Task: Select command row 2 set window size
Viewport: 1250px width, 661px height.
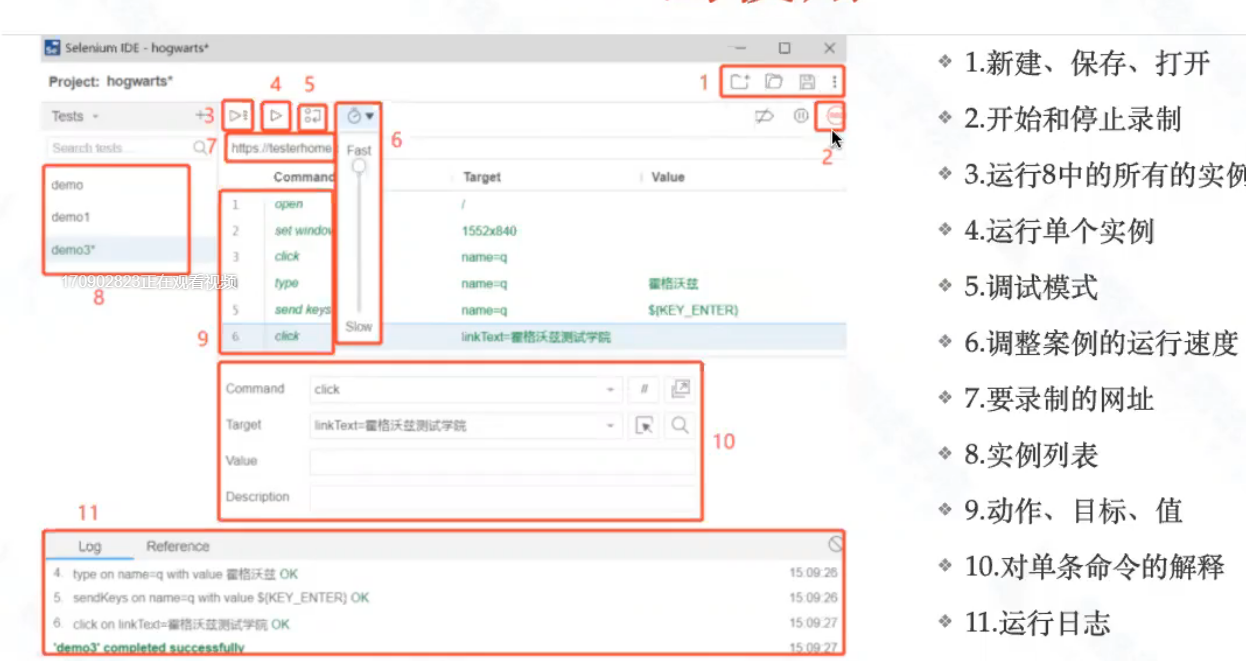Action: [x=532, y=231]
